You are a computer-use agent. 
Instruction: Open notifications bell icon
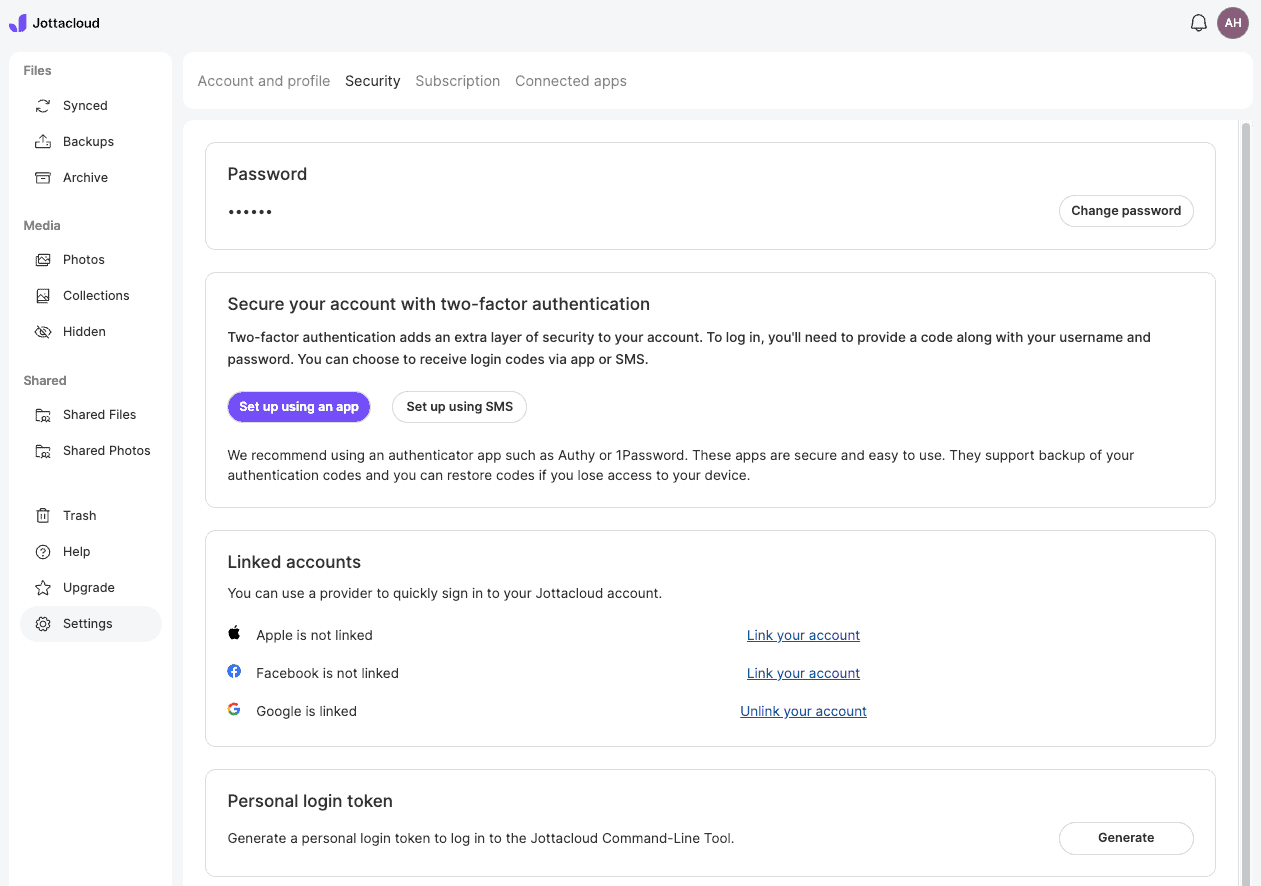[1198, 23]
